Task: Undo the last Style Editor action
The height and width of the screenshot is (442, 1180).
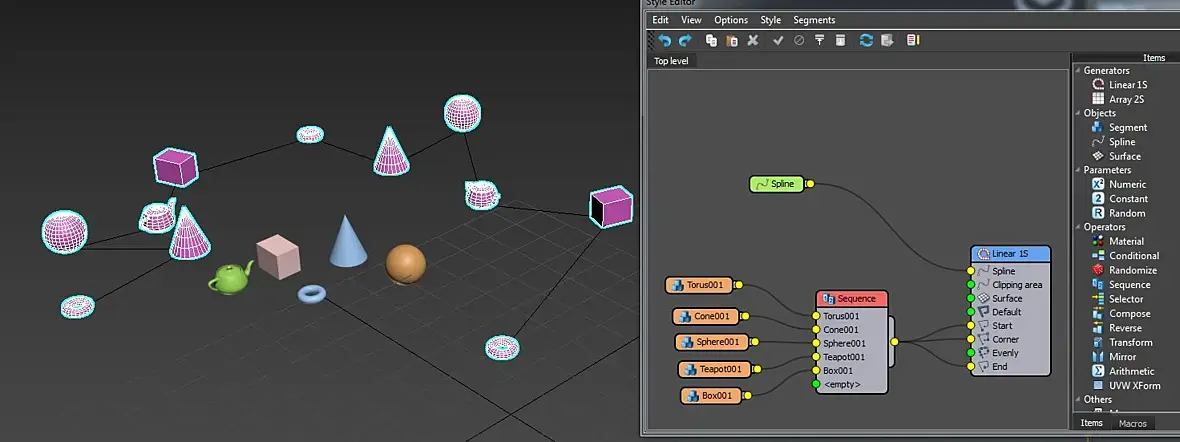Action: (x=665, y=41)
